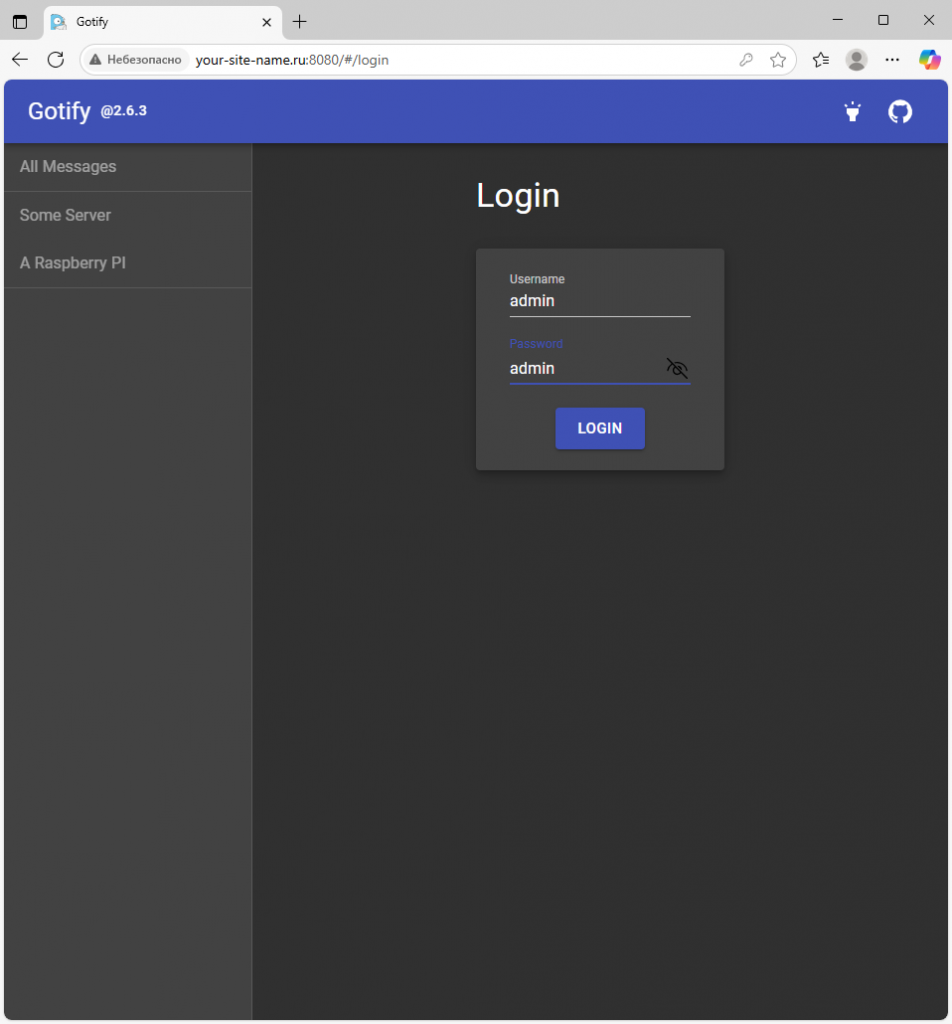The image size is (952, 1024).
Task: Select A Raspberry PI in sidebar
Action: (128, 263)
